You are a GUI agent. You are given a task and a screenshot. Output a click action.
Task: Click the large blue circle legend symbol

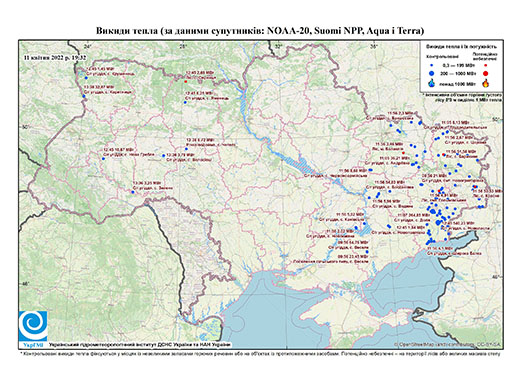coord(432,73)
